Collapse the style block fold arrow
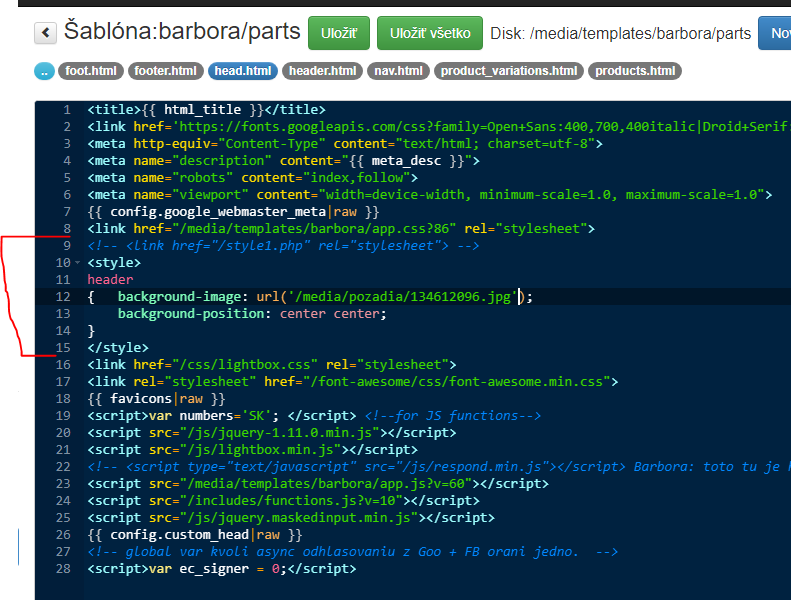Viewport: 791px width, 600px height. (x=77, y=262)
